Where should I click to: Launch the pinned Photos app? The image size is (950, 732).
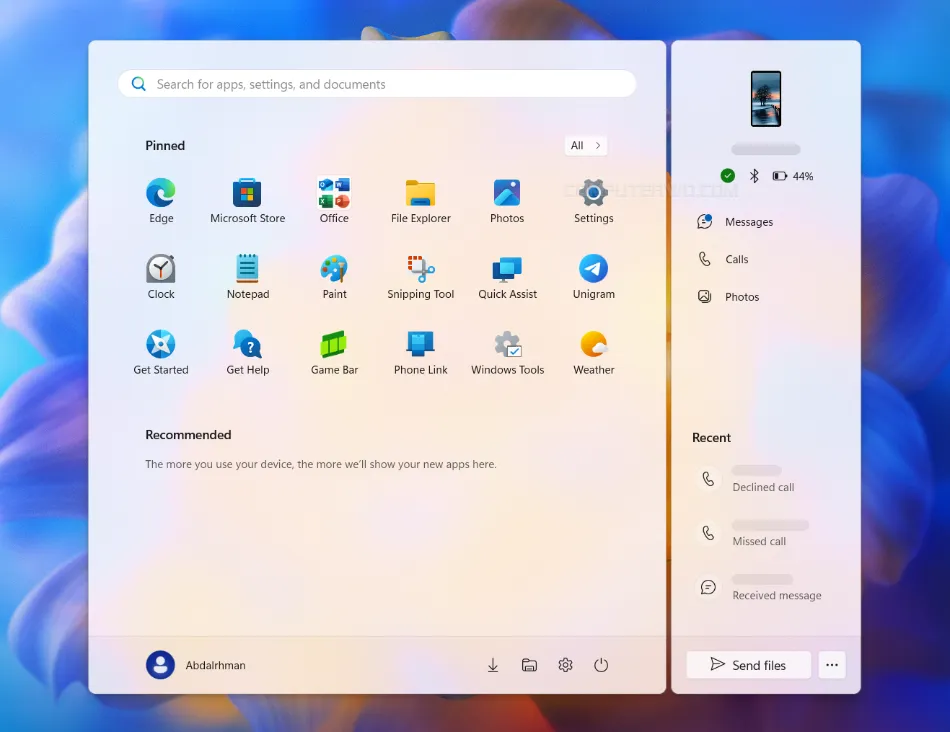(x=507, y=201)
